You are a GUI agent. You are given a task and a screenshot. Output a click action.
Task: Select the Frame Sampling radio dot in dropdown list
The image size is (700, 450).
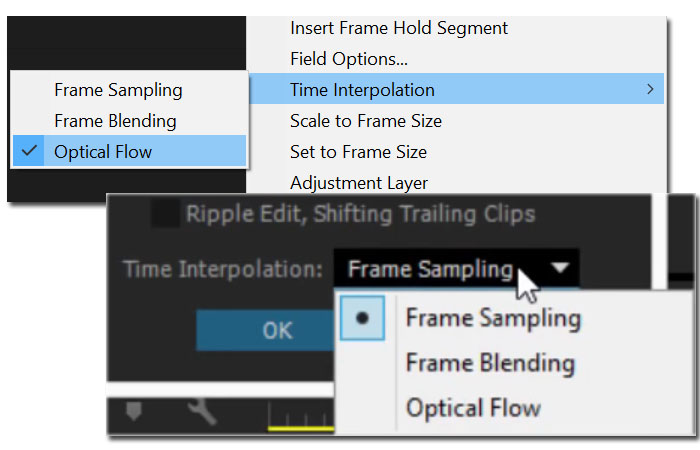[362, 318]
